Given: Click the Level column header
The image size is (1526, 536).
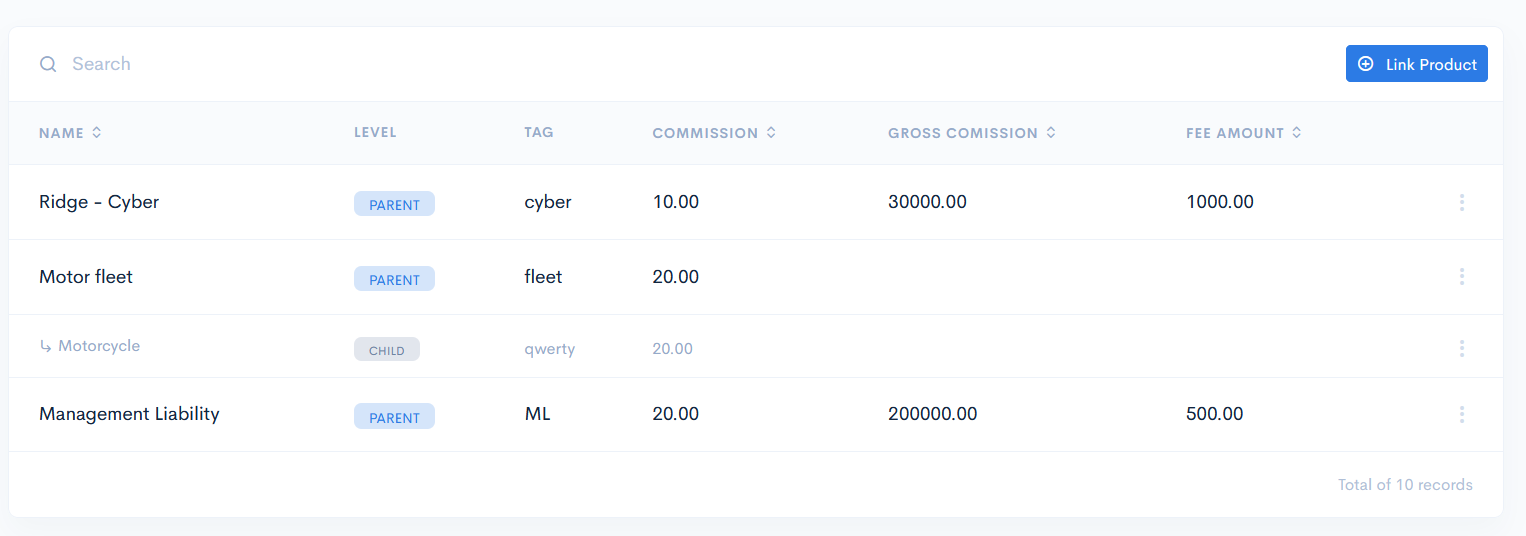Looking at the screenshot, I should tap(375, 133).
